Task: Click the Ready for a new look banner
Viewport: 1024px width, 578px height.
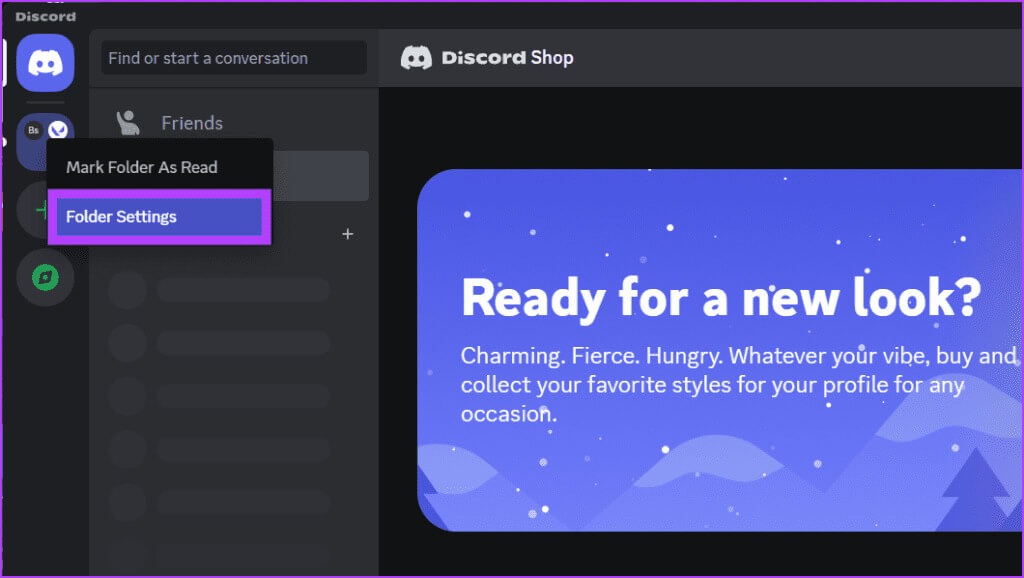Action: pos(720,350)
